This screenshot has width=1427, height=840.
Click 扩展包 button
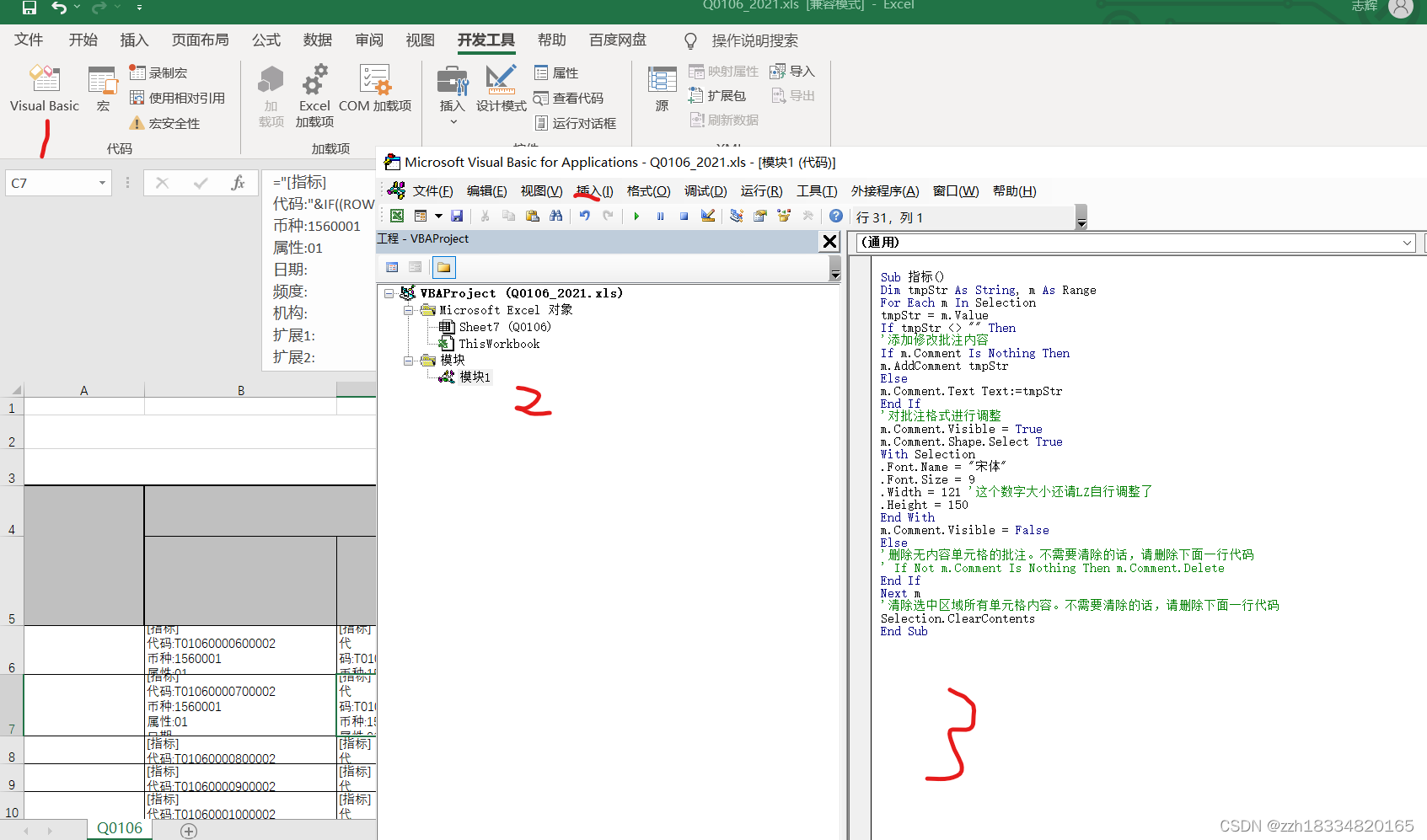pyautogui.click(x=717, y=96)
